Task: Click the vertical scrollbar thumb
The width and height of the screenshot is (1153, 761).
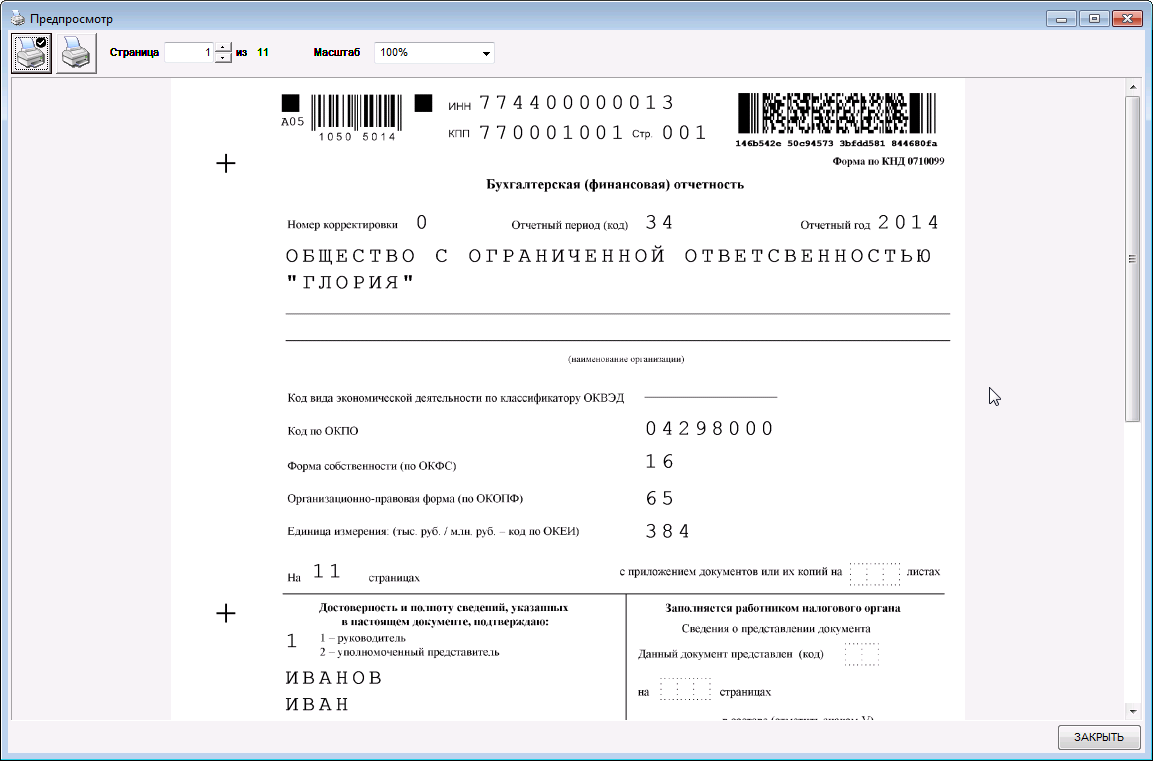Action: tap(1132, 259)
